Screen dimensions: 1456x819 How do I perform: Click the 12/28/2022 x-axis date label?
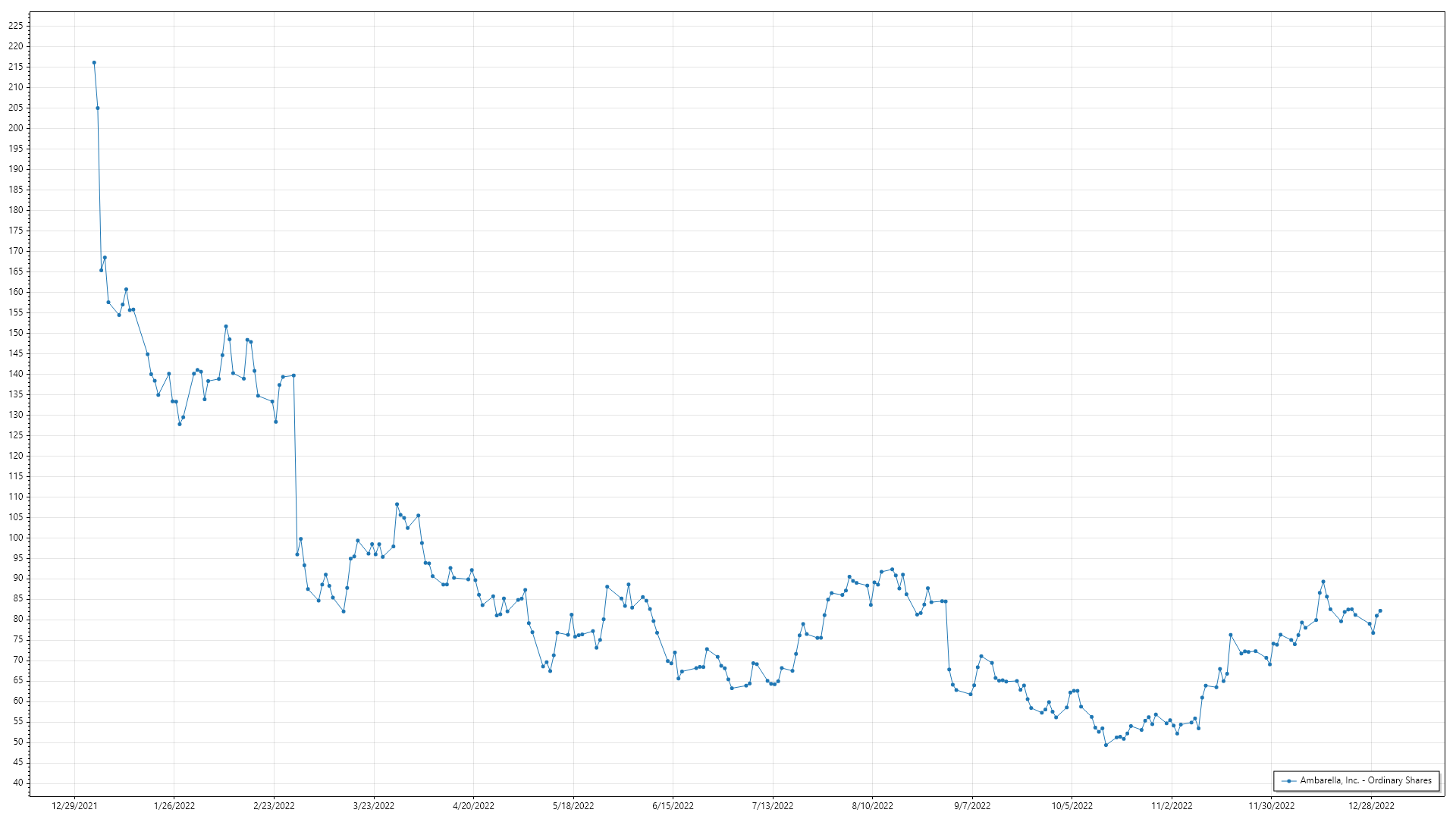(x=1371, y=806)
